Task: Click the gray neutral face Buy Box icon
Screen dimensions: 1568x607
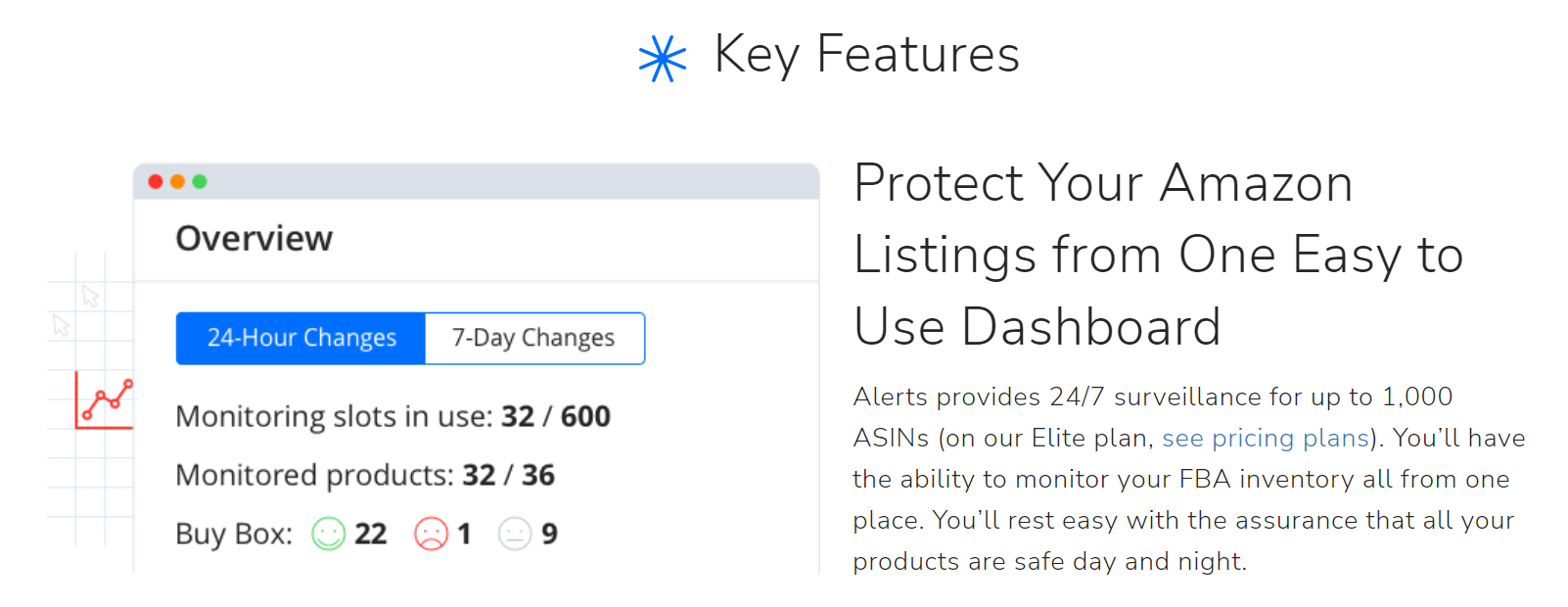Action: (515, 534)
